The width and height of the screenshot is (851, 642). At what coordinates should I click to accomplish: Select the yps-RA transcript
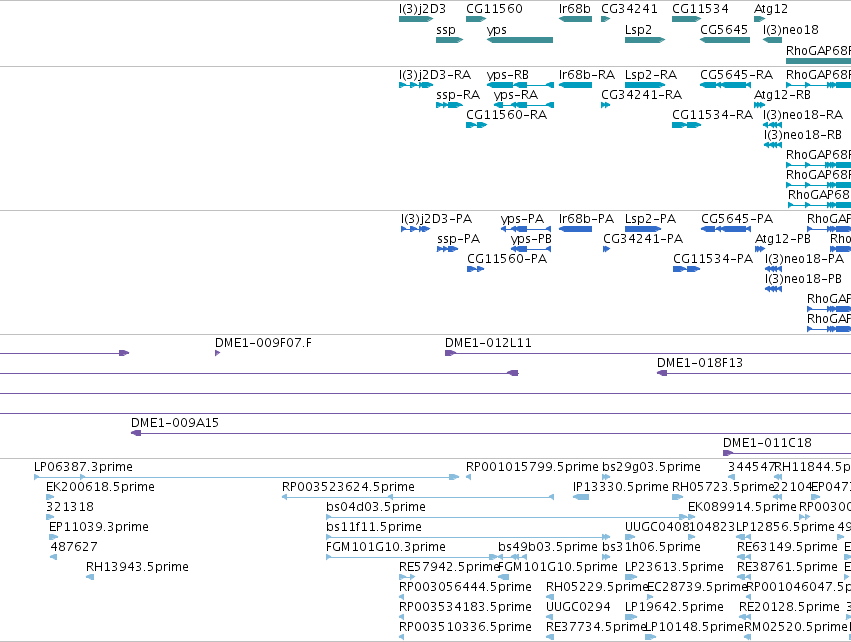pos(524,105)
